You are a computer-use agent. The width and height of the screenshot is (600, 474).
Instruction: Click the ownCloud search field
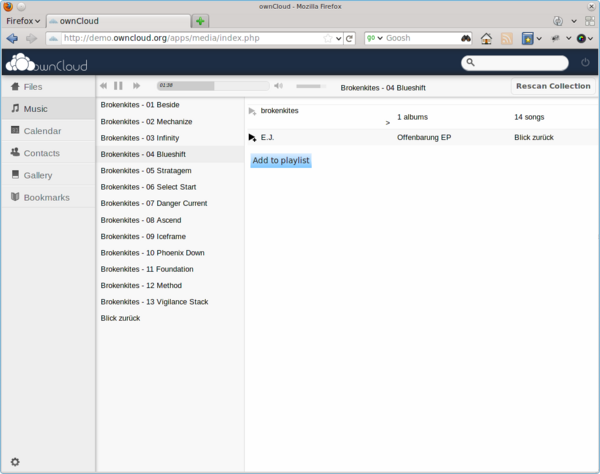tap(515, 63)
